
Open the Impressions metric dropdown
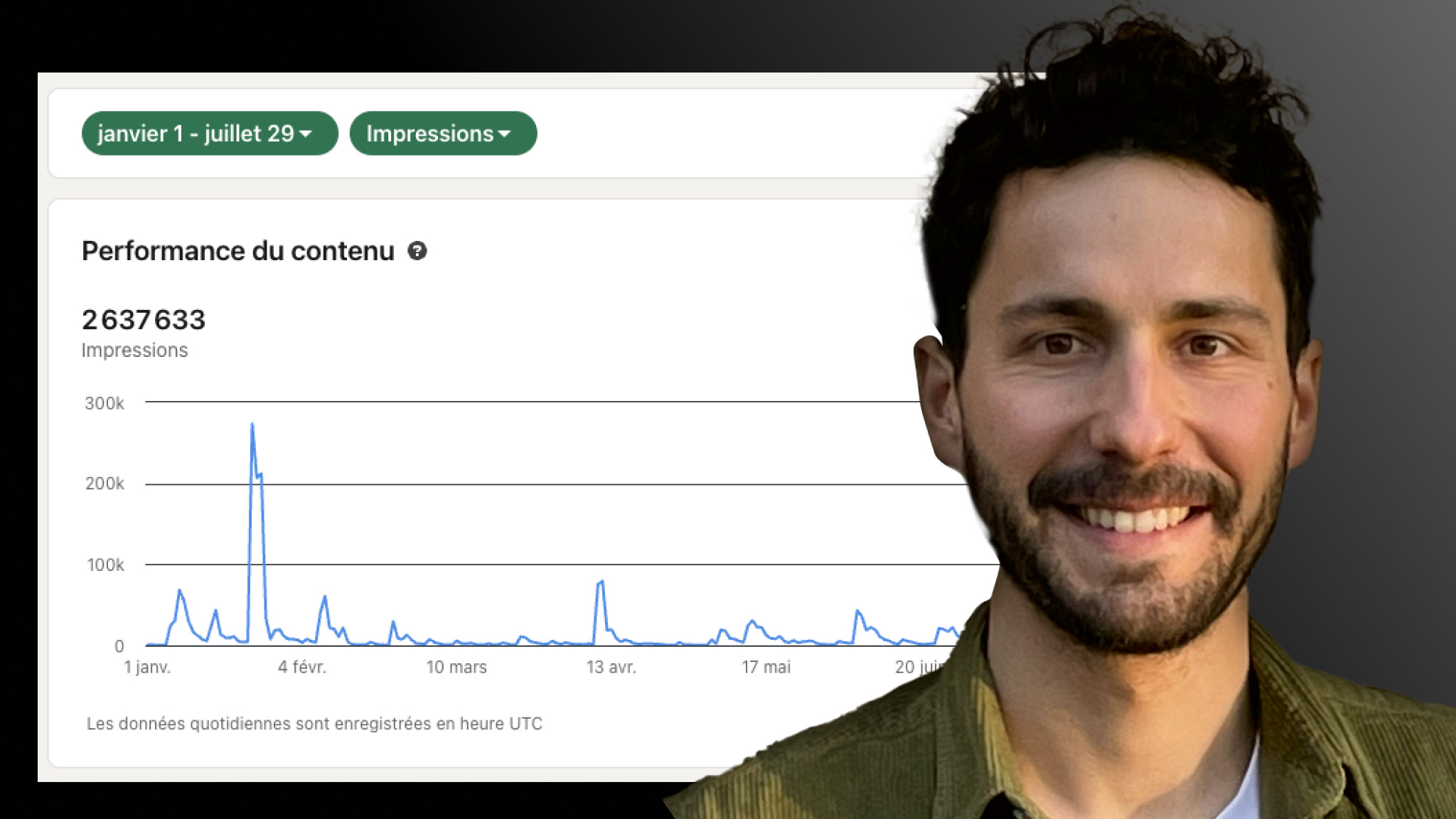pyautogui.click(x=442, y=134)
